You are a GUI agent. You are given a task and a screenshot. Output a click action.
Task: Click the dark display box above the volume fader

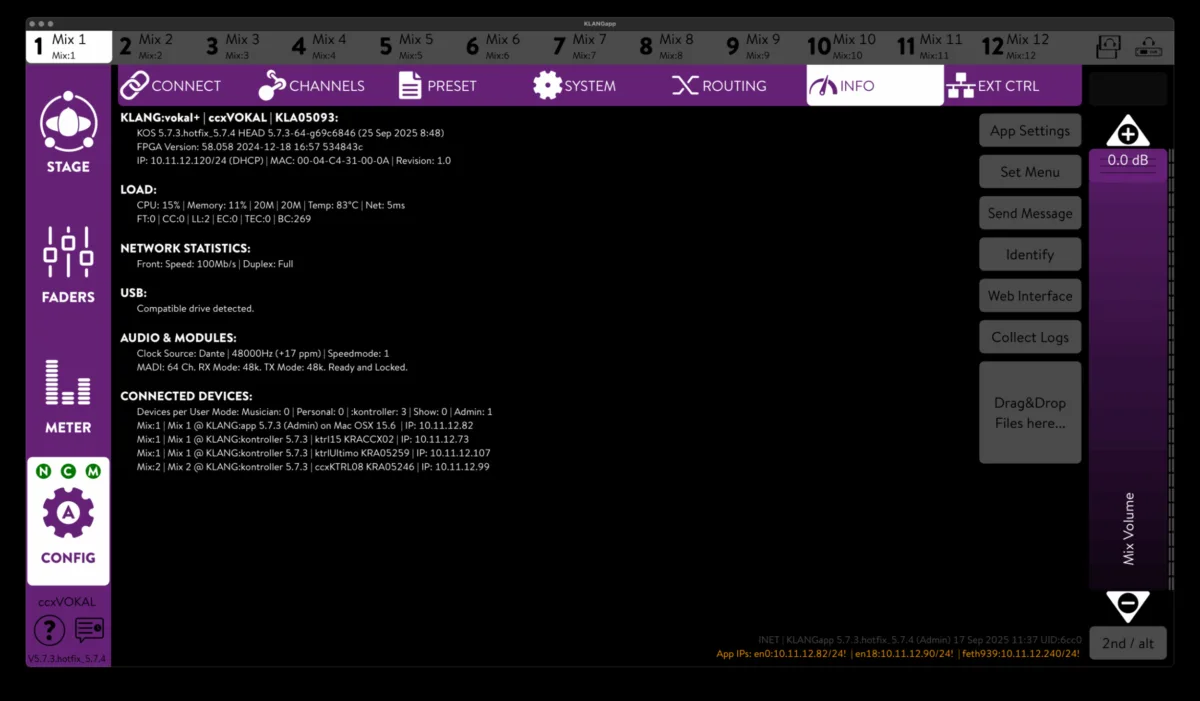click(x=1127, y=89)
